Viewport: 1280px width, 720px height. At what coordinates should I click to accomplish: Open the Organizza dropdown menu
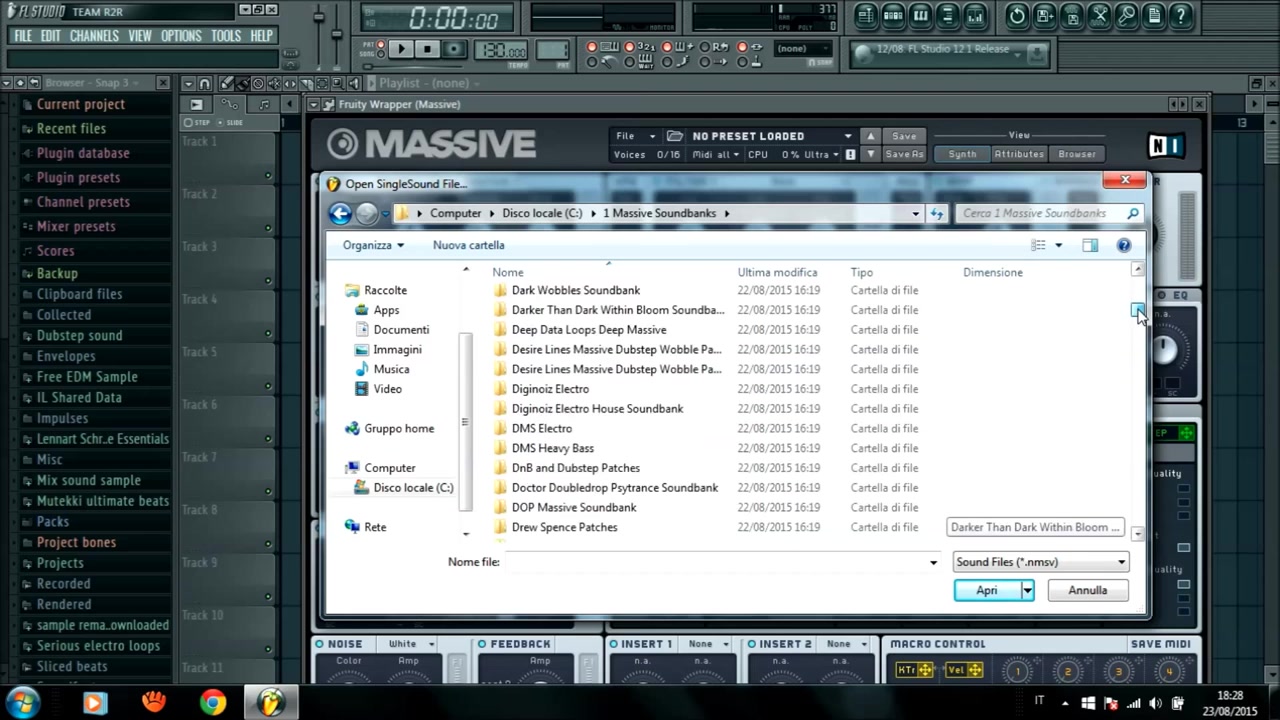click(x=373, y=245)
